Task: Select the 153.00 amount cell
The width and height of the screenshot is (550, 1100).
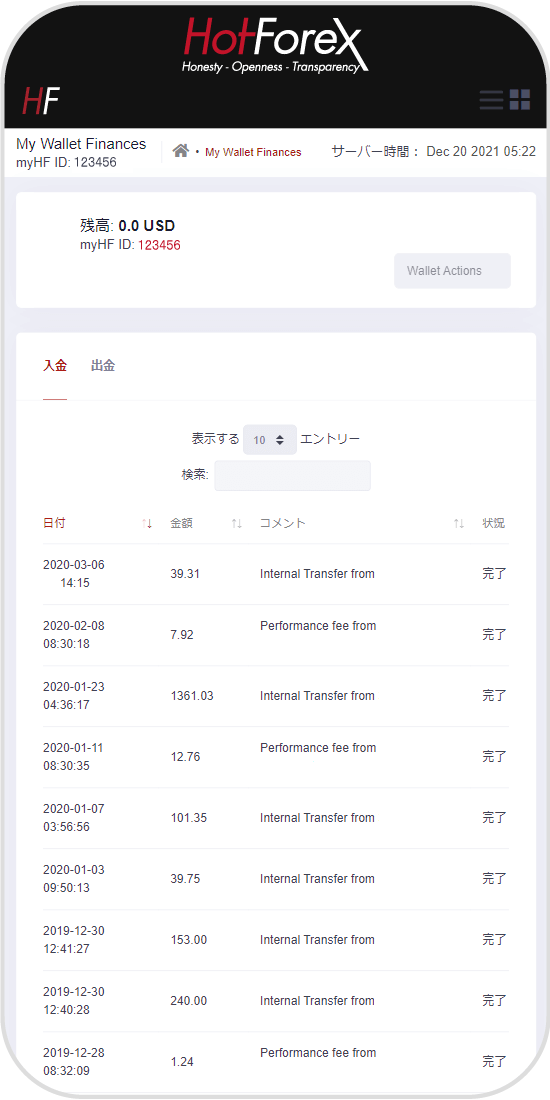Action: click(x=189, y=940)
